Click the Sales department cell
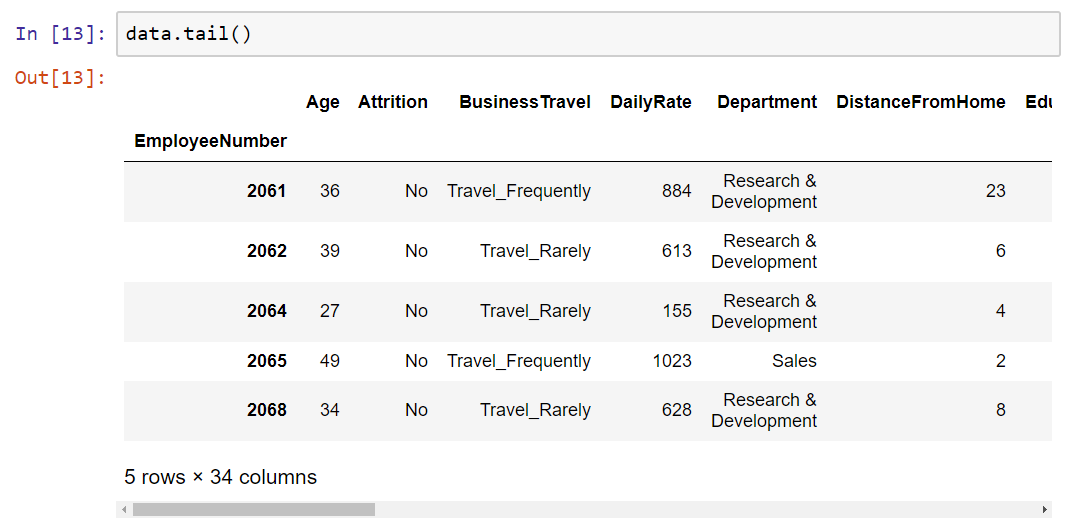 tap(794, 360)
